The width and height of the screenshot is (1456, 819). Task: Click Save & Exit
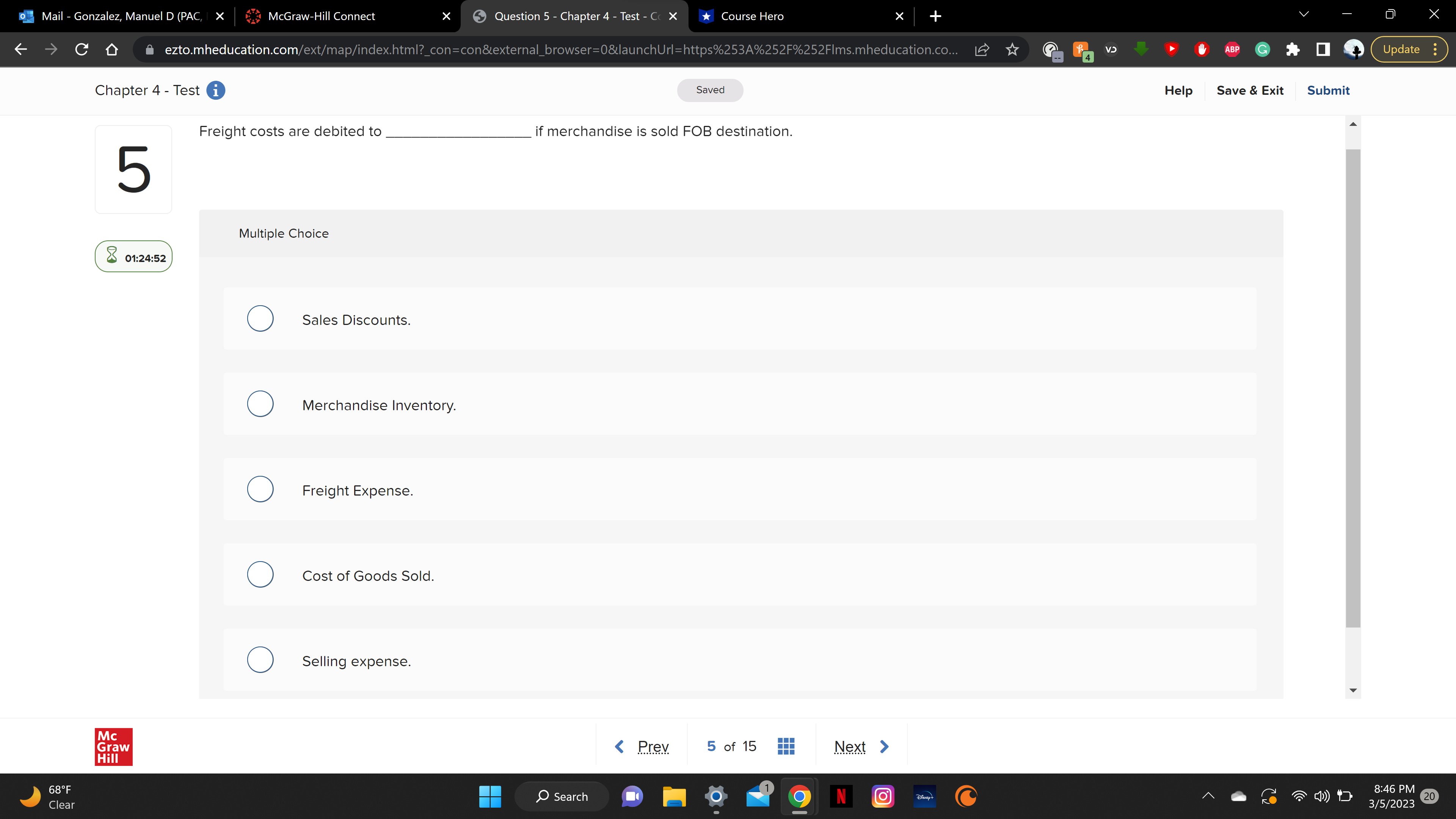pos(1250,91)
